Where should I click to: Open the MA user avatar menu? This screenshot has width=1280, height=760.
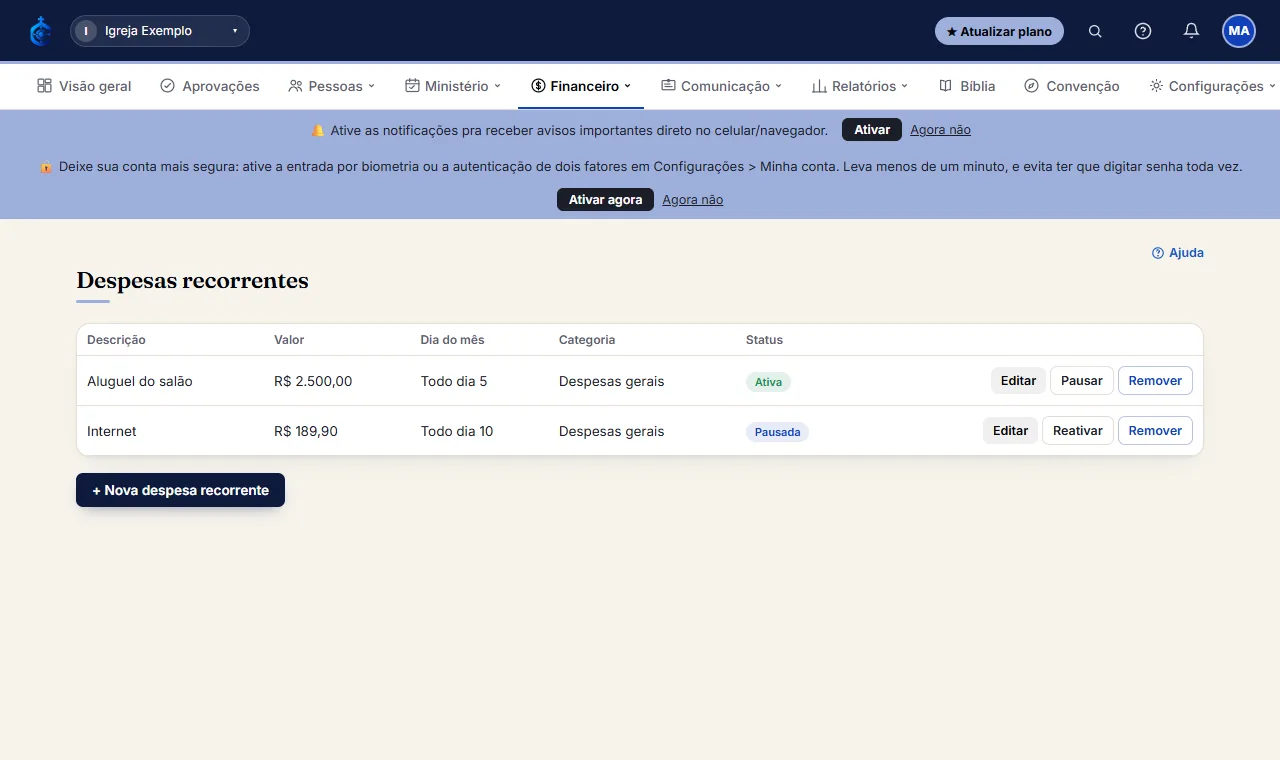pos(1239,31)
